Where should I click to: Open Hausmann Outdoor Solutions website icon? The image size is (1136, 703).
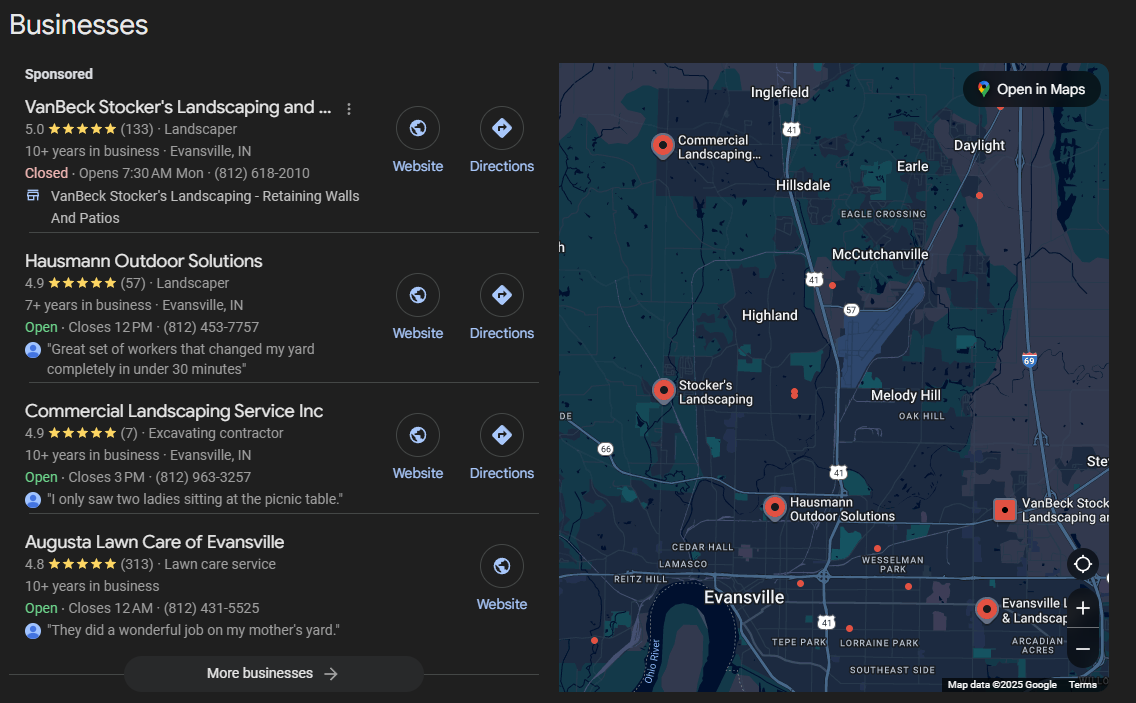(418, 295)
